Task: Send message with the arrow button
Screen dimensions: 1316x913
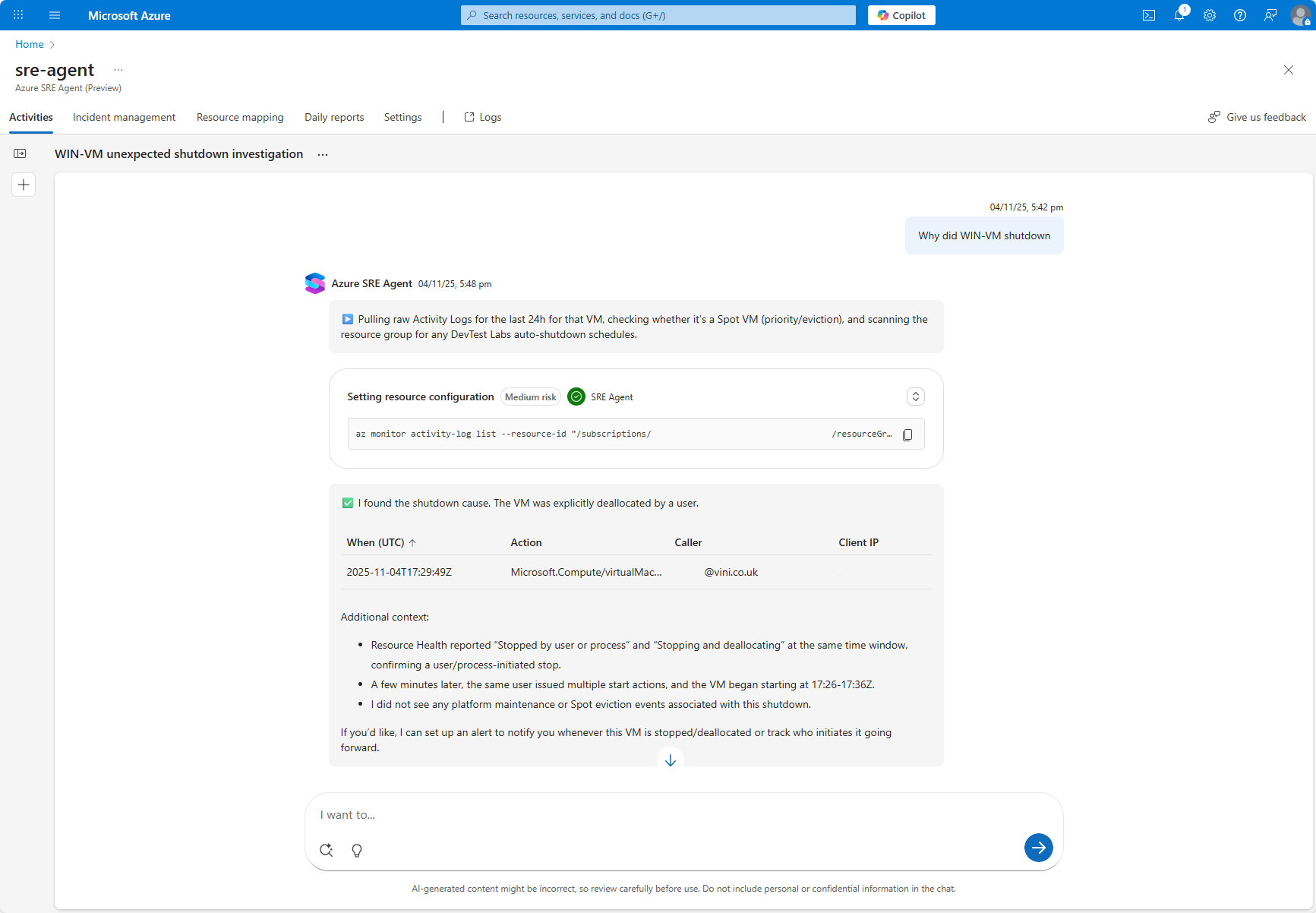Action: coord(1038,848)
